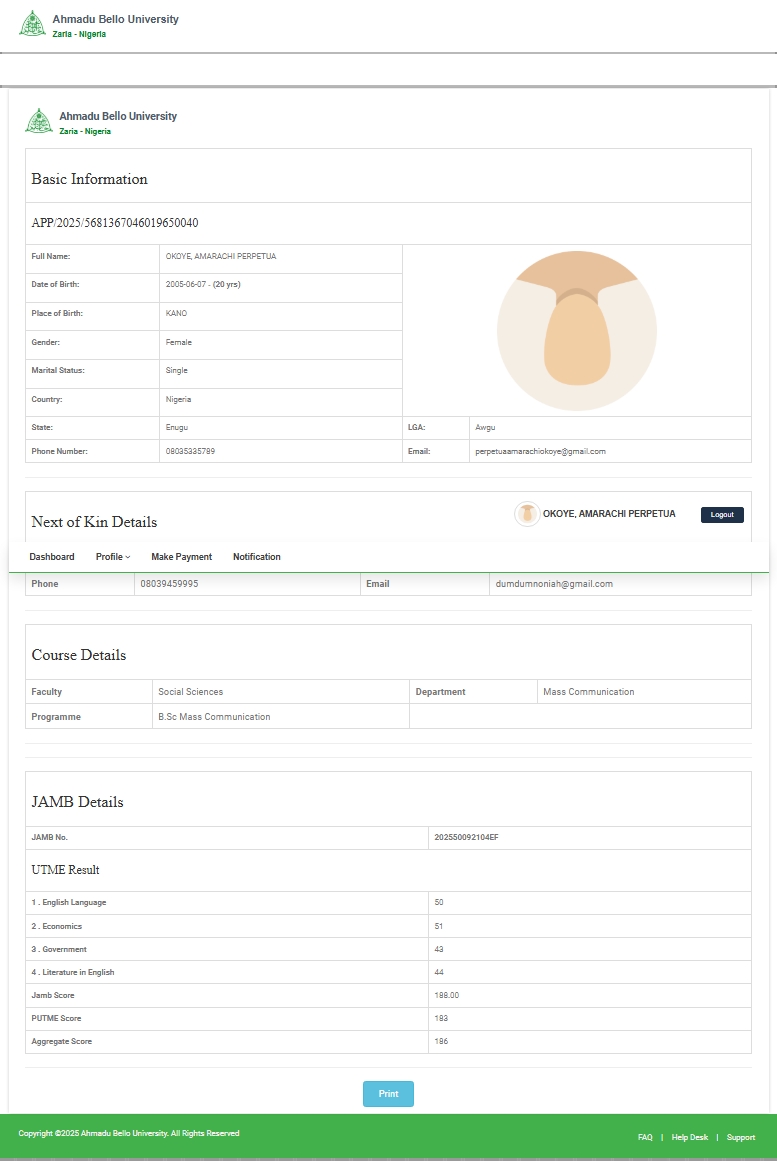The image size is (777, 1161).
Task: Click the large applicant passport photo placeholder
Action: 576,330
